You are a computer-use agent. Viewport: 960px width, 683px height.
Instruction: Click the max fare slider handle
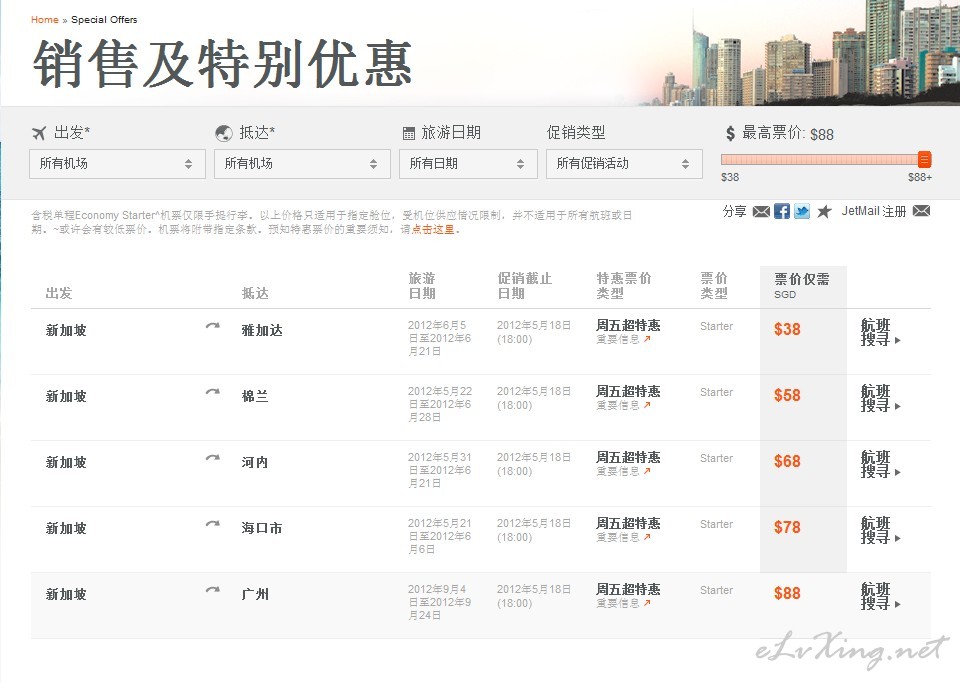pyautogui.click(x=924, y=160)
